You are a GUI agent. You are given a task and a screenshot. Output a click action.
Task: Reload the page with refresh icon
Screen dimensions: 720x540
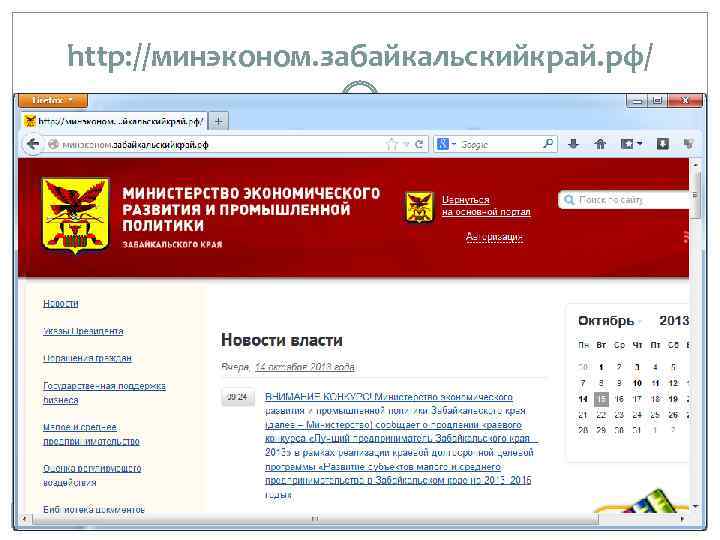(419, 144)
